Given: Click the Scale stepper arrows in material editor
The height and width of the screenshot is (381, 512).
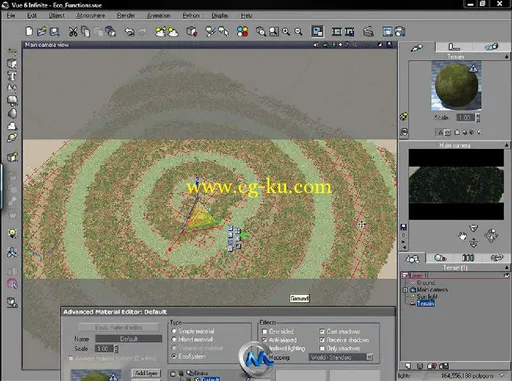Looking at the screenshot, I should 116,349.
